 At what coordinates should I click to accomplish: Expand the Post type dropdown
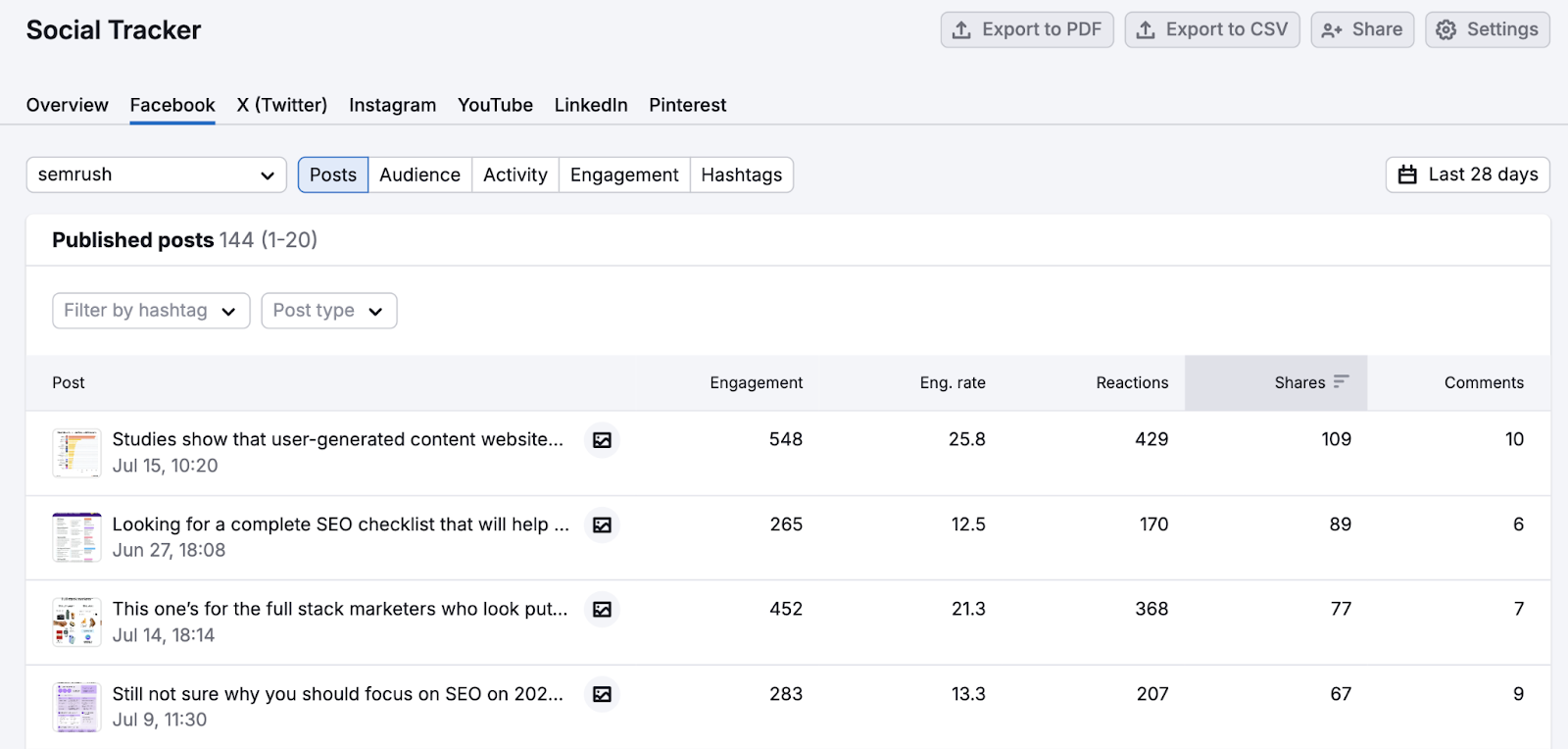(x=329, y=311)
